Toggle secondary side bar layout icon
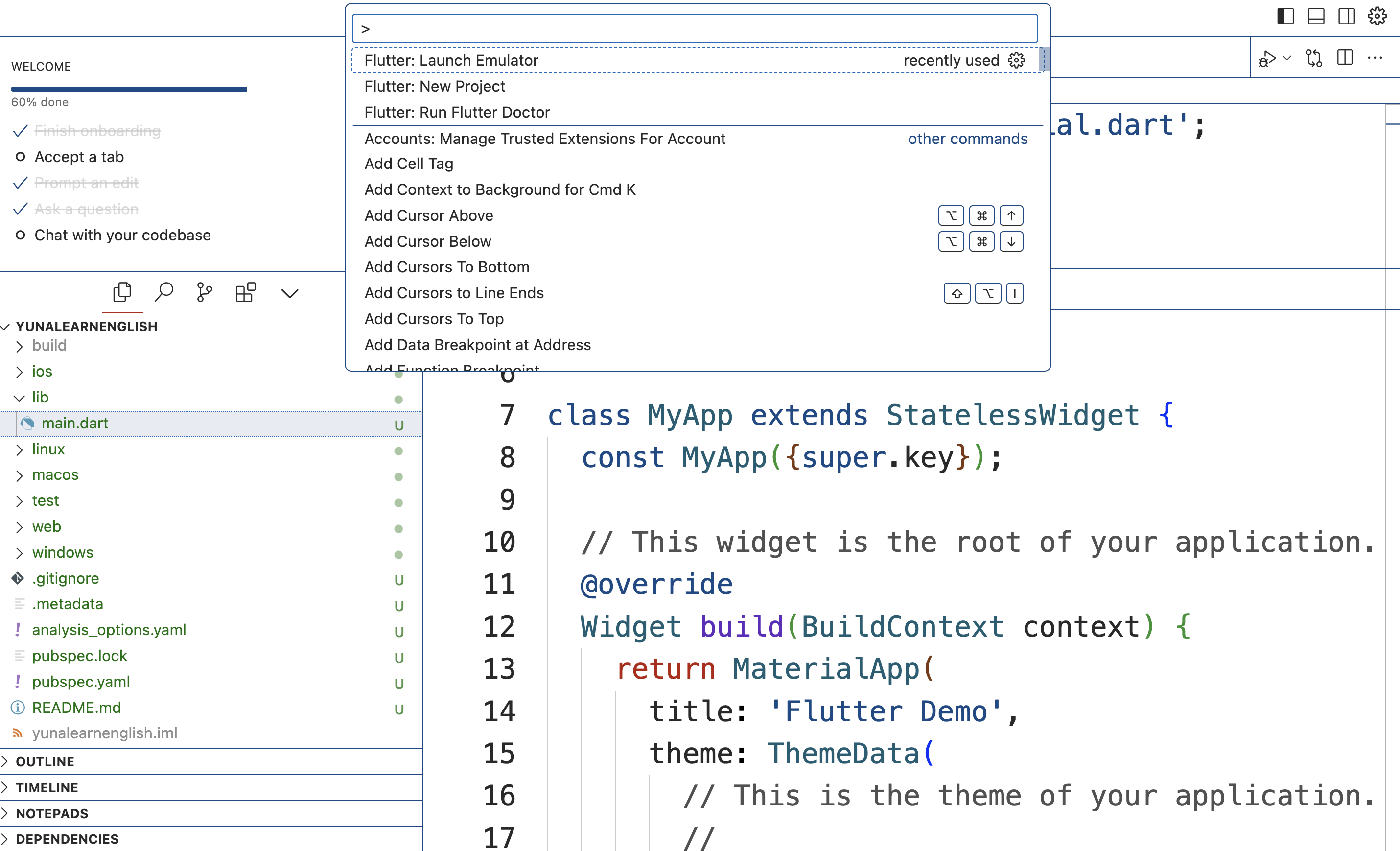 (1346, 16)
